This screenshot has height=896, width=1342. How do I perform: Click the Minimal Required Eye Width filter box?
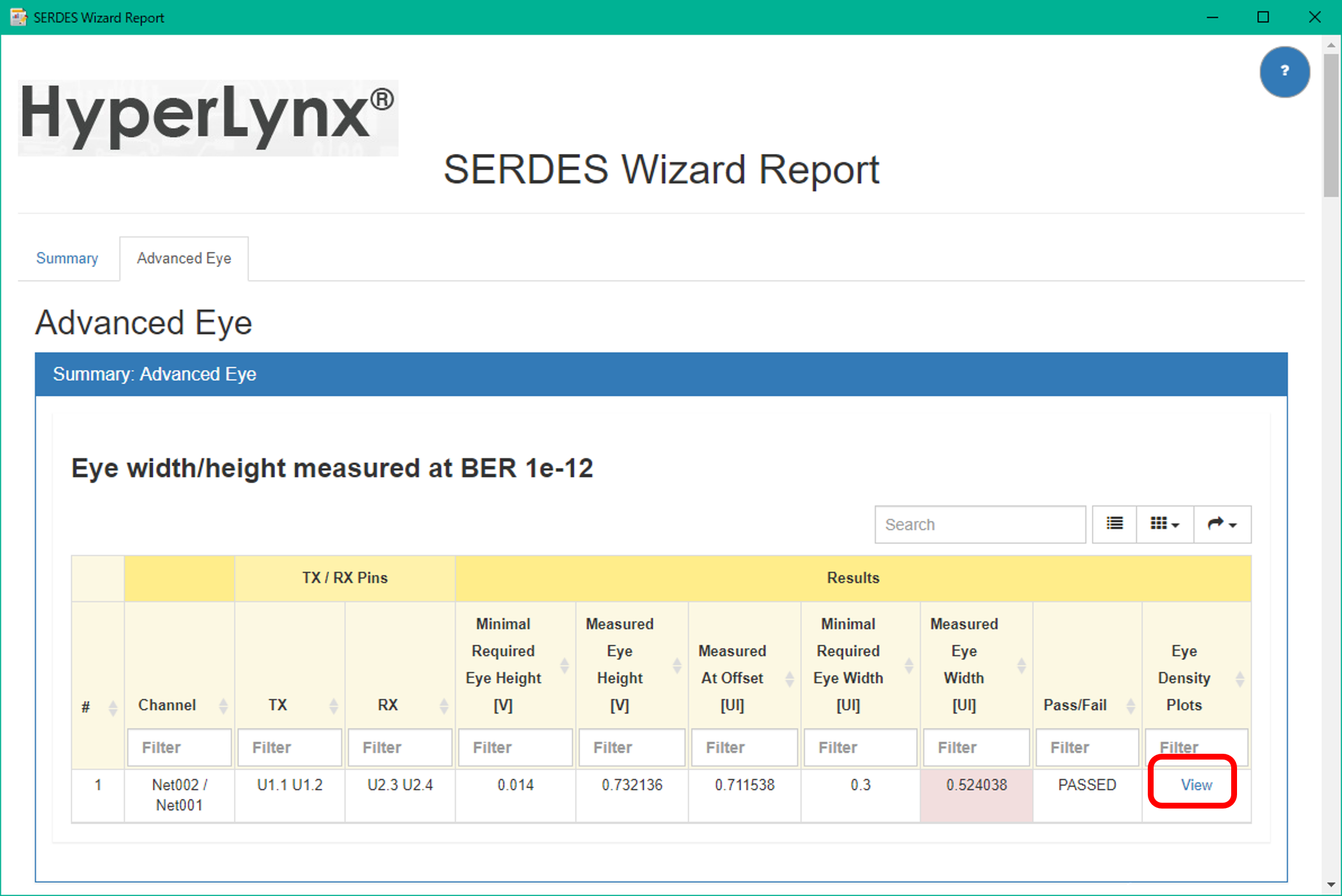(x=860, y=747)
